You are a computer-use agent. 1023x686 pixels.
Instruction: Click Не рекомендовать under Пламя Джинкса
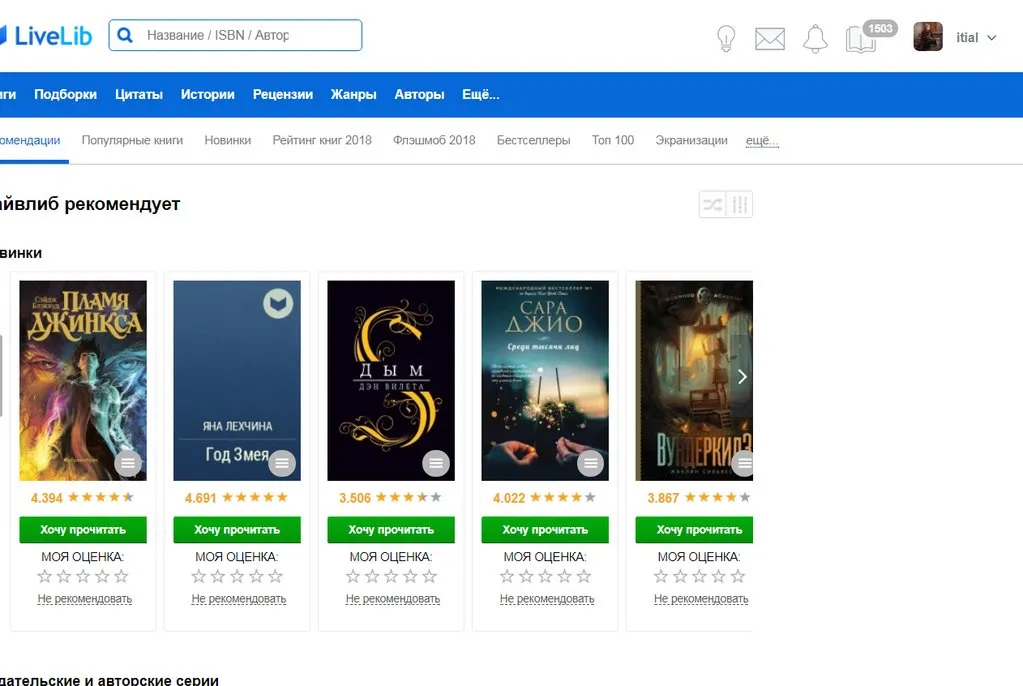point(85,599)
